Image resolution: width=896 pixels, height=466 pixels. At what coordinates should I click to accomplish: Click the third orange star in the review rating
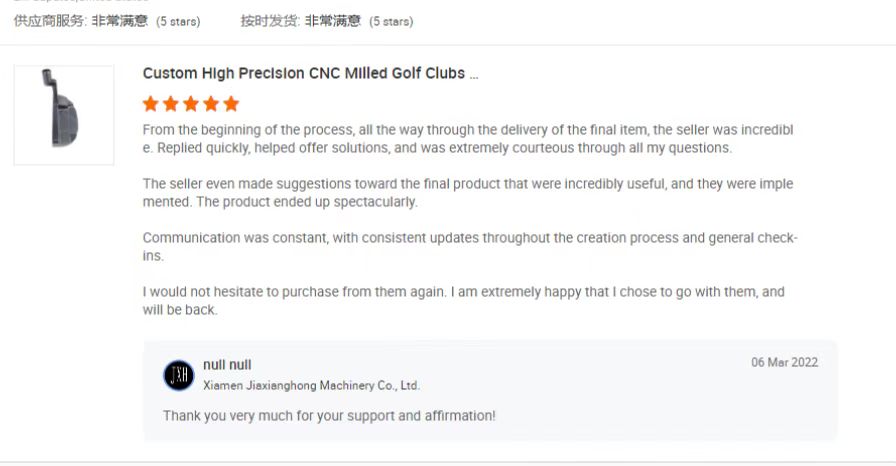click(x=191, y=104)
